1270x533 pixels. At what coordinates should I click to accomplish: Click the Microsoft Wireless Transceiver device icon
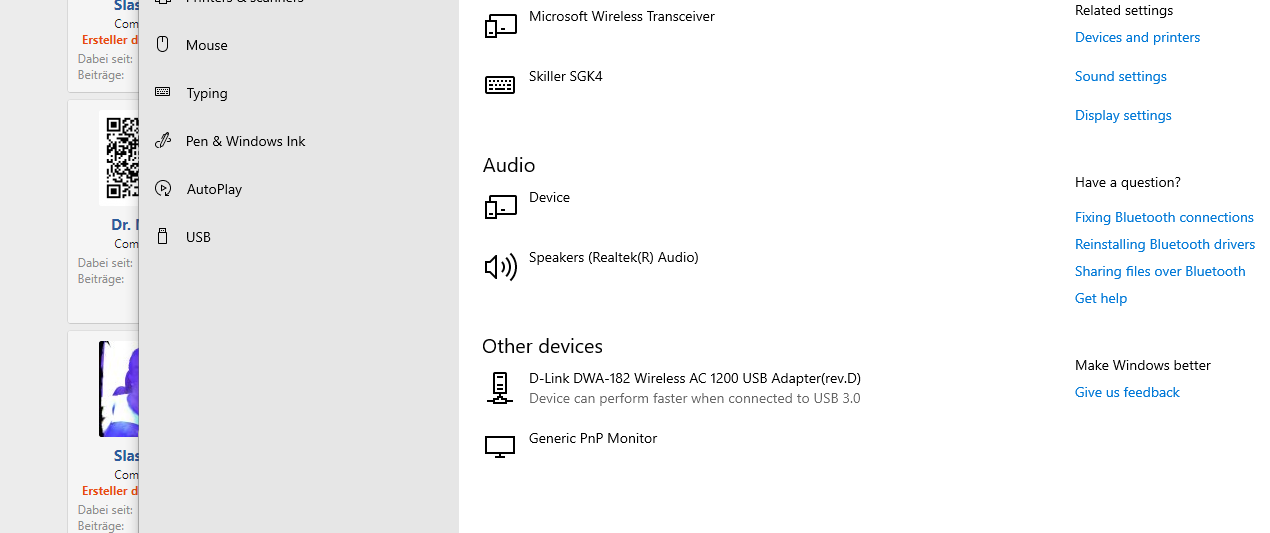click(500, 25)
